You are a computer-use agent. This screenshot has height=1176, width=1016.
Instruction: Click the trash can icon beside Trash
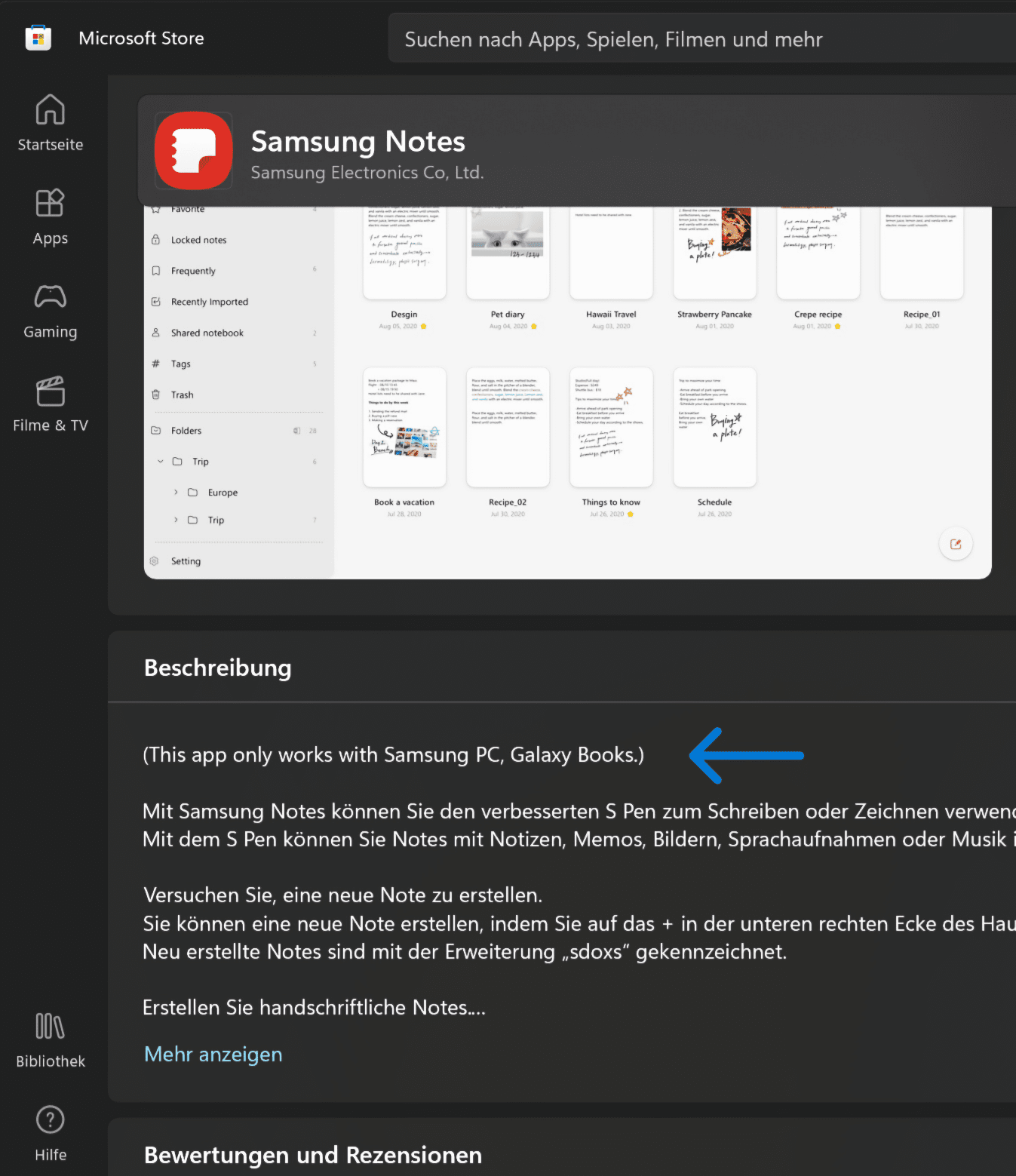[x=156, y=395]
